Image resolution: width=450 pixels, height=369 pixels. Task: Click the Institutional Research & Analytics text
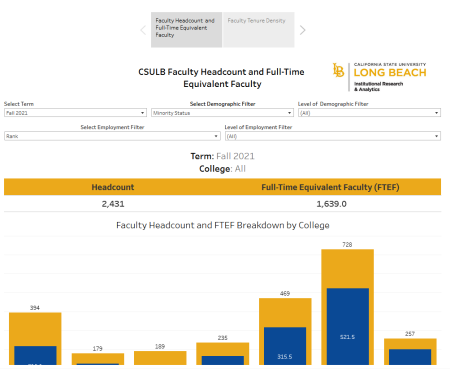[378, 86]
